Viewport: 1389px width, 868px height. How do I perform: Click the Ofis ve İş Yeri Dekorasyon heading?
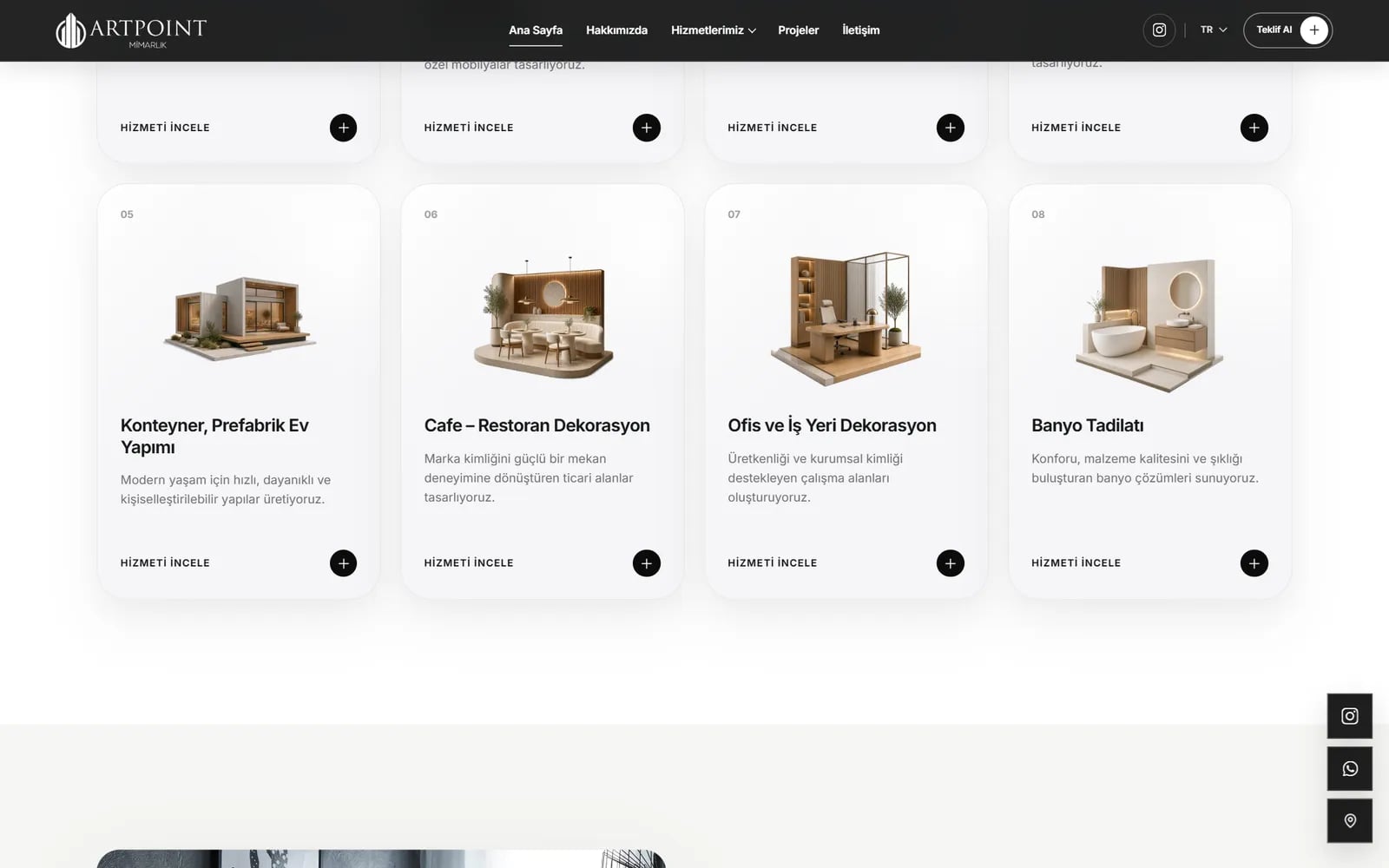coord(832,425)
